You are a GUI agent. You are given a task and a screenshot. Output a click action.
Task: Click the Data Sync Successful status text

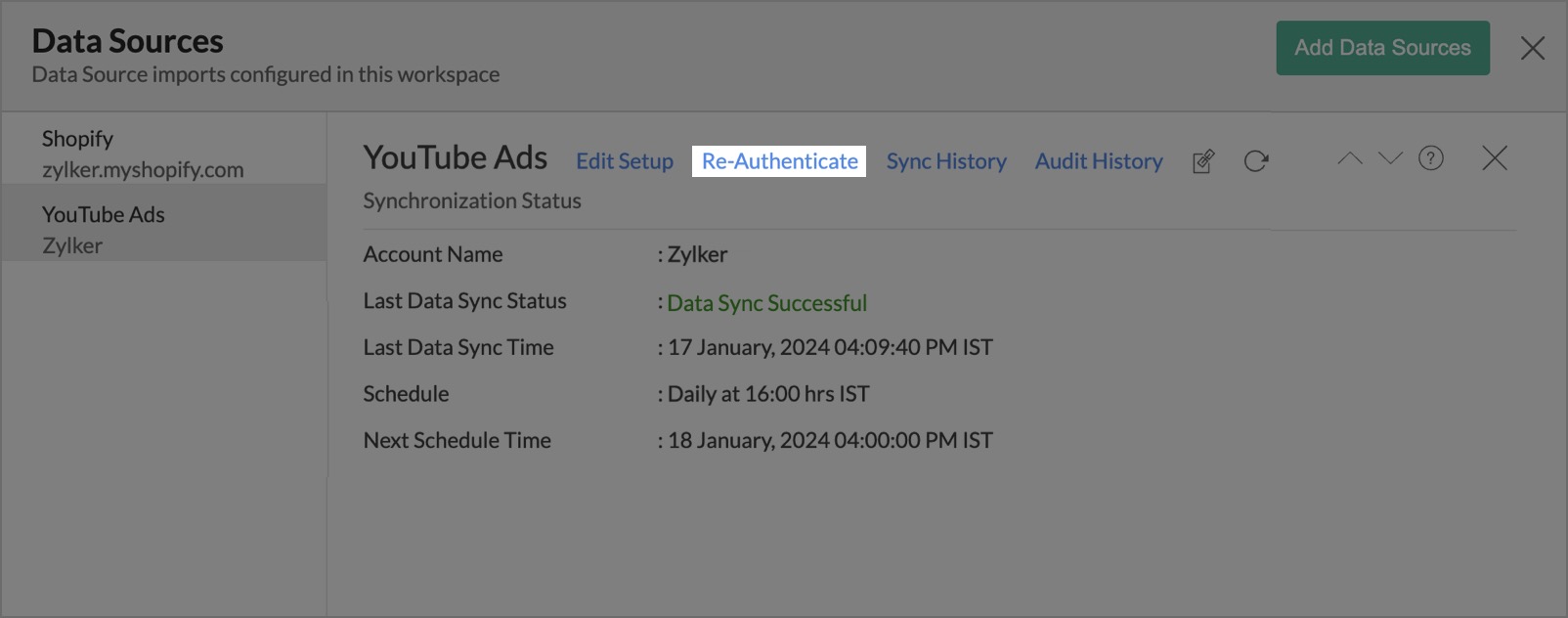point(766,303)
